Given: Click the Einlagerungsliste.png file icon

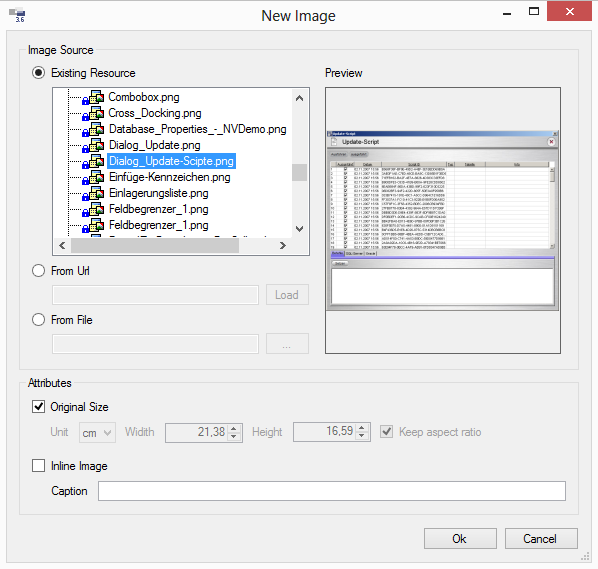Looking at the screenshot, I should (x=93, y=194).
